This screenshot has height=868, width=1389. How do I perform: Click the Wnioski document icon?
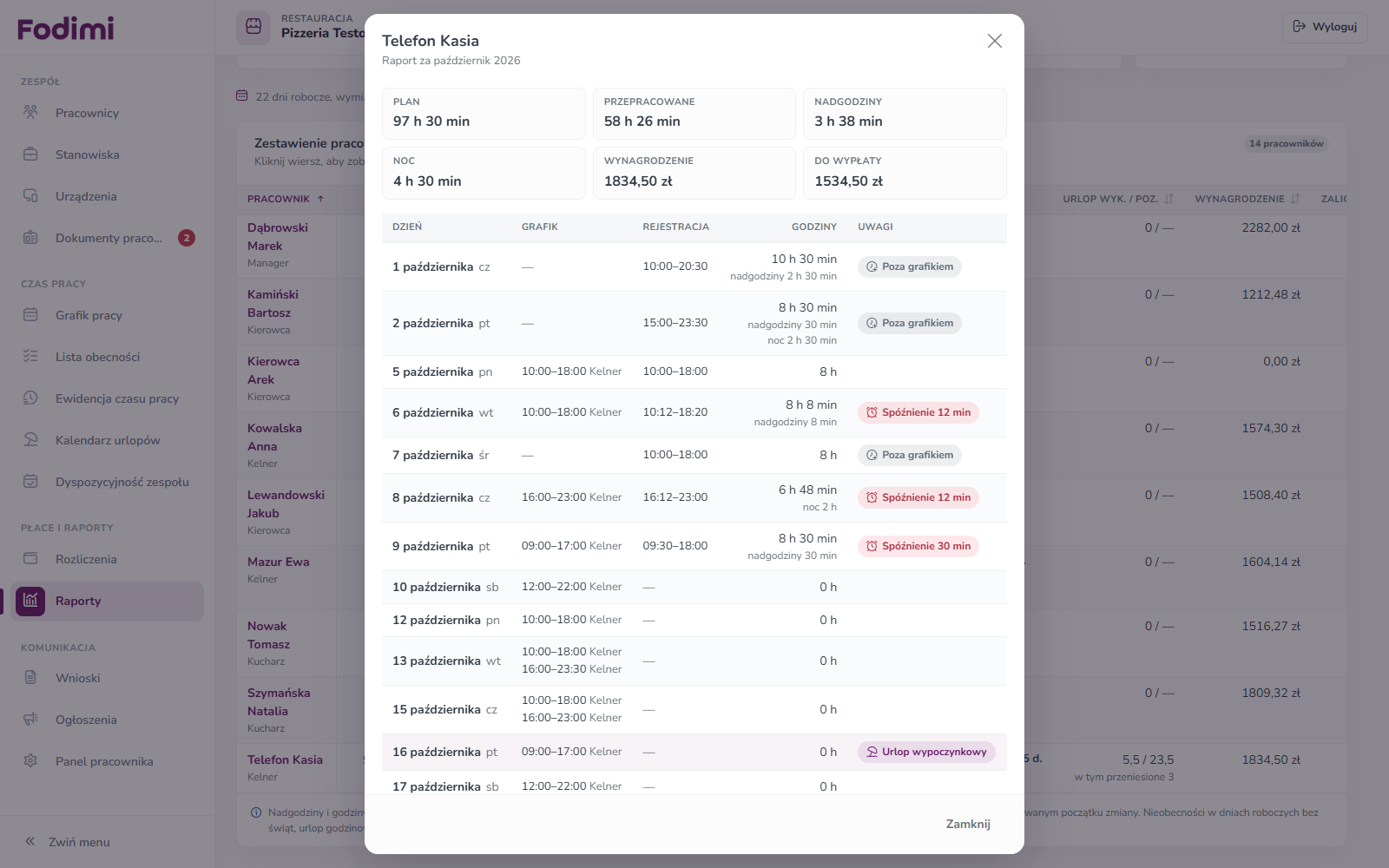click(30, 678)
